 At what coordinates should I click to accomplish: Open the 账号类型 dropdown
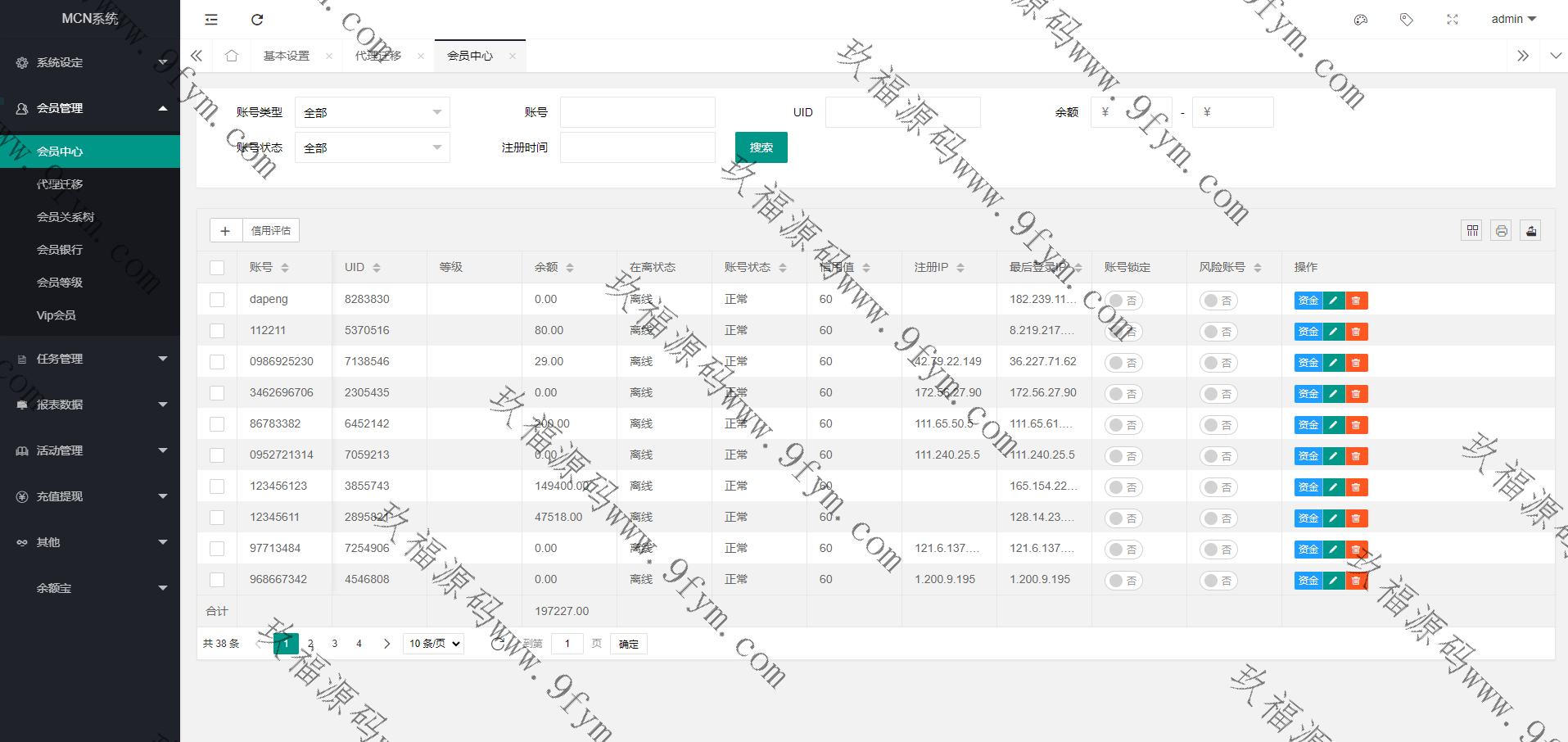coord(372,112)
